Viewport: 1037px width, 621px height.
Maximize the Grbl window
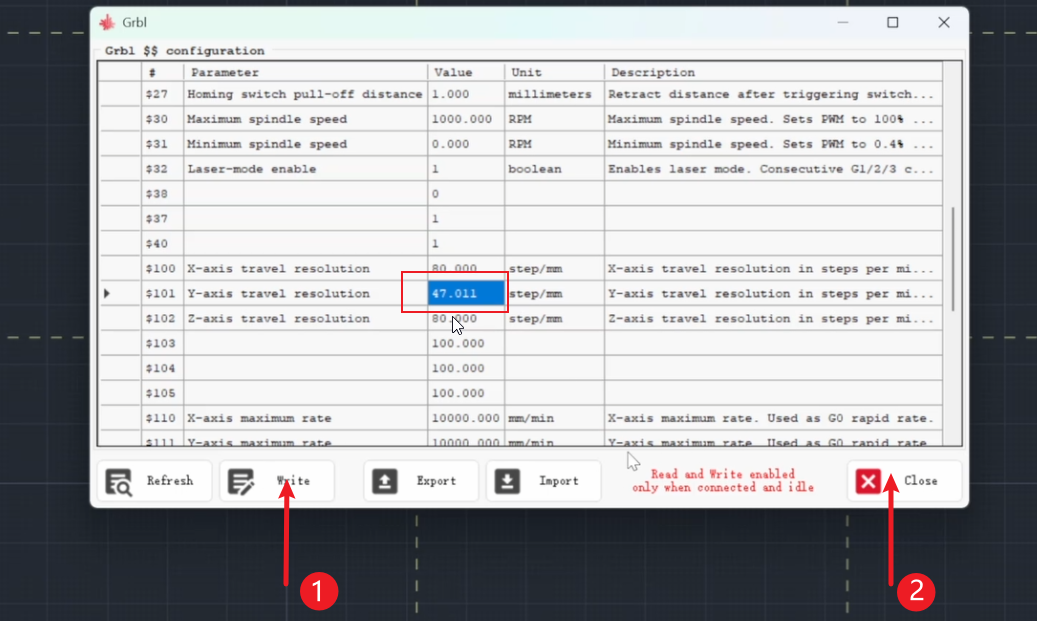coord(892,22)
